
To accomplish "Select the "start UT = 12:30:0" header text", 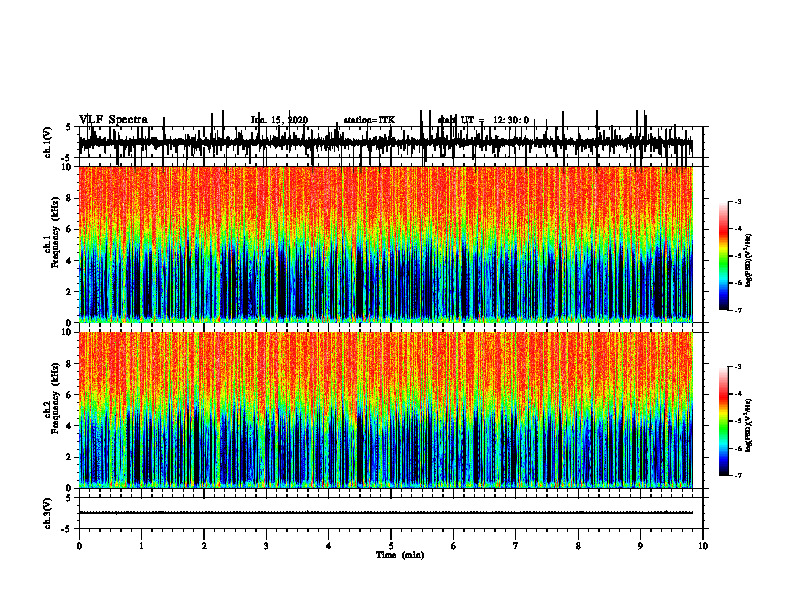I will [483, 120].
